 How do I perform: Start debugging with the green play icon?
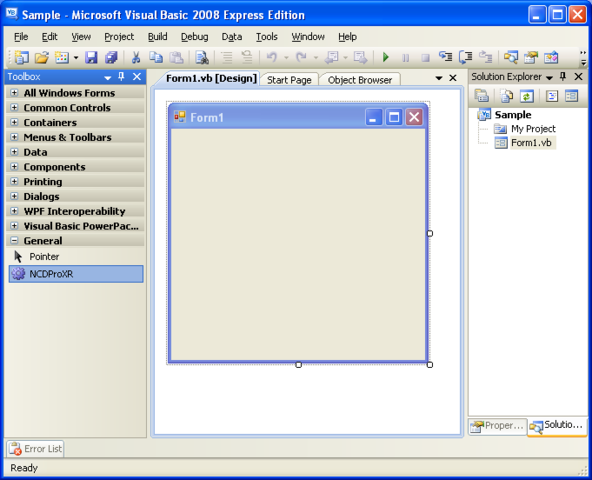(x=385, y=57)
